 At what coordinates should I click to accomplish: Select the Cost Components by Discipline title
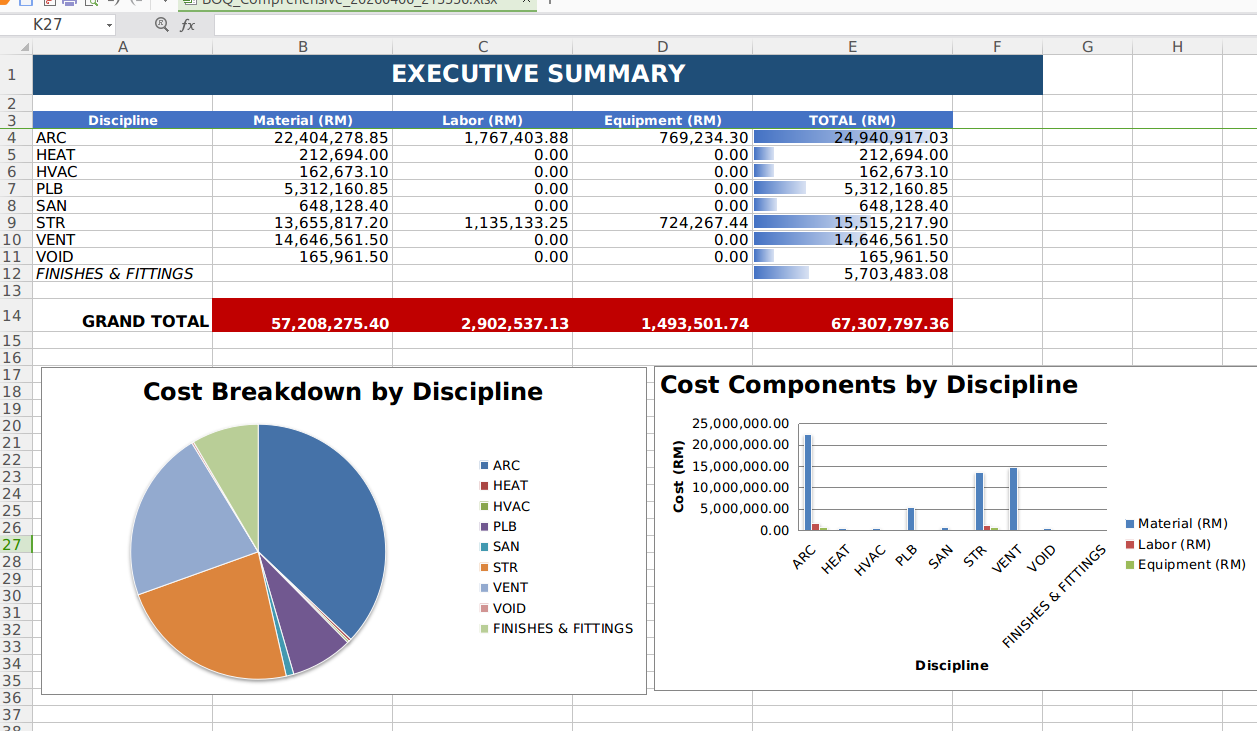tap(869, 385)
